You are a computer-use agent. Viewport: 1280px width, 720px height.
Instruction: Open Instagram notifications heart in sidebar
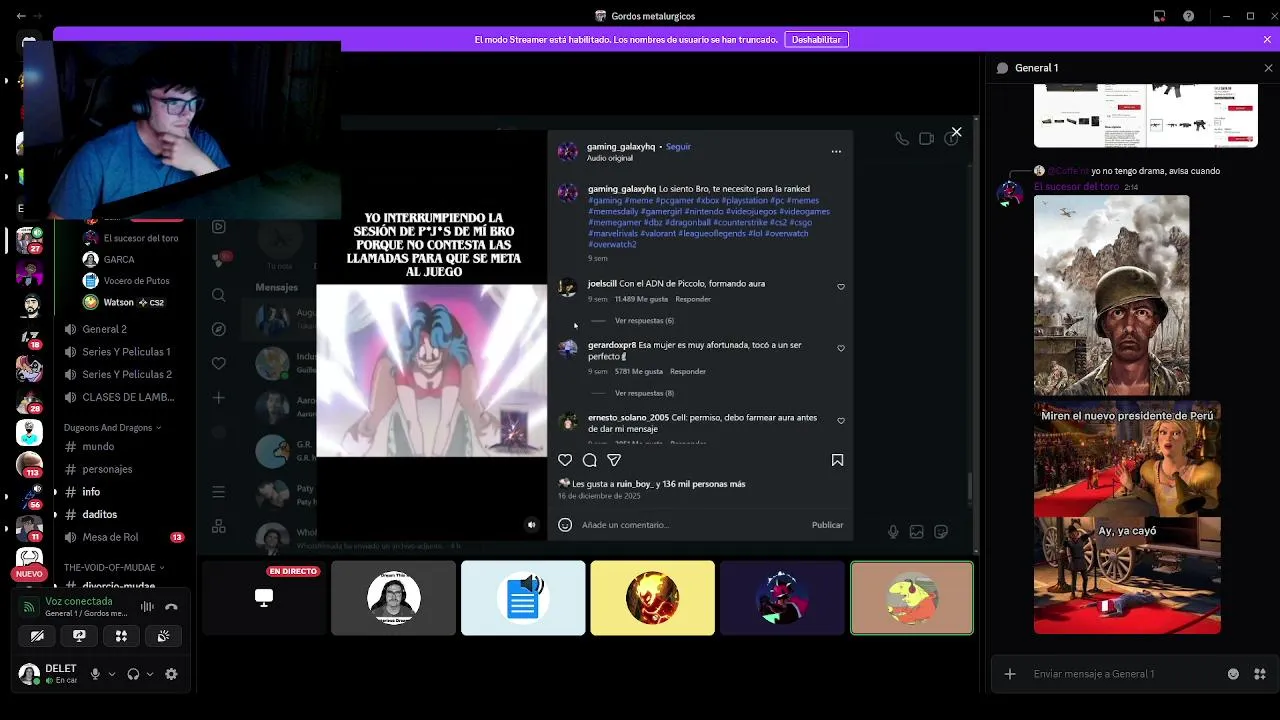tap(219, 363)
